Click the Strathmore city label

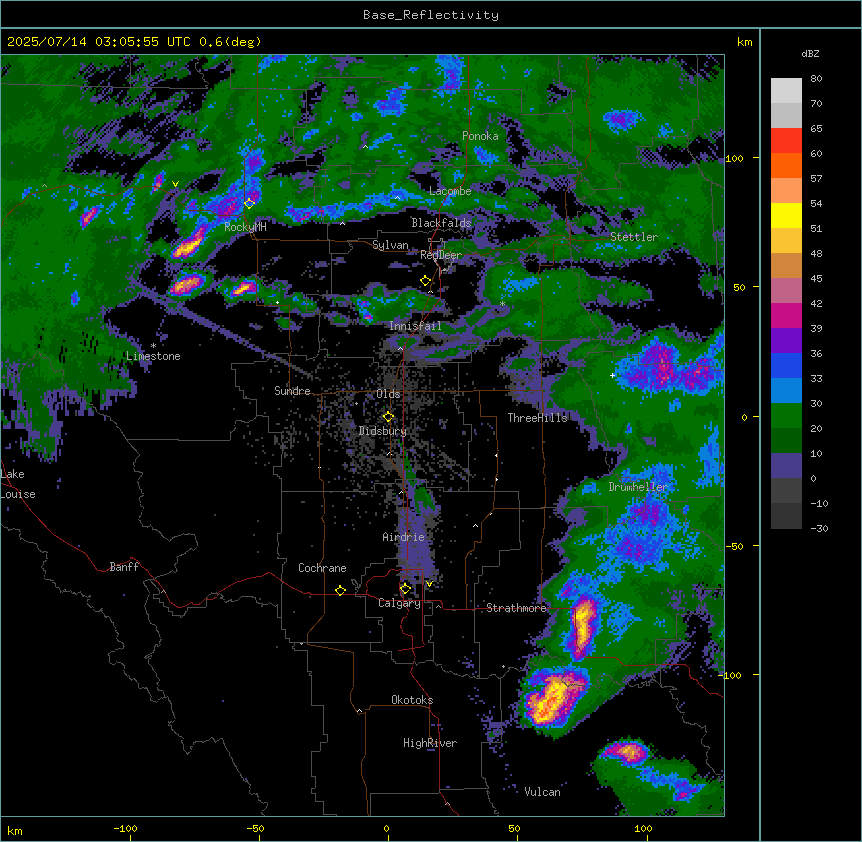tap(516, 608)
